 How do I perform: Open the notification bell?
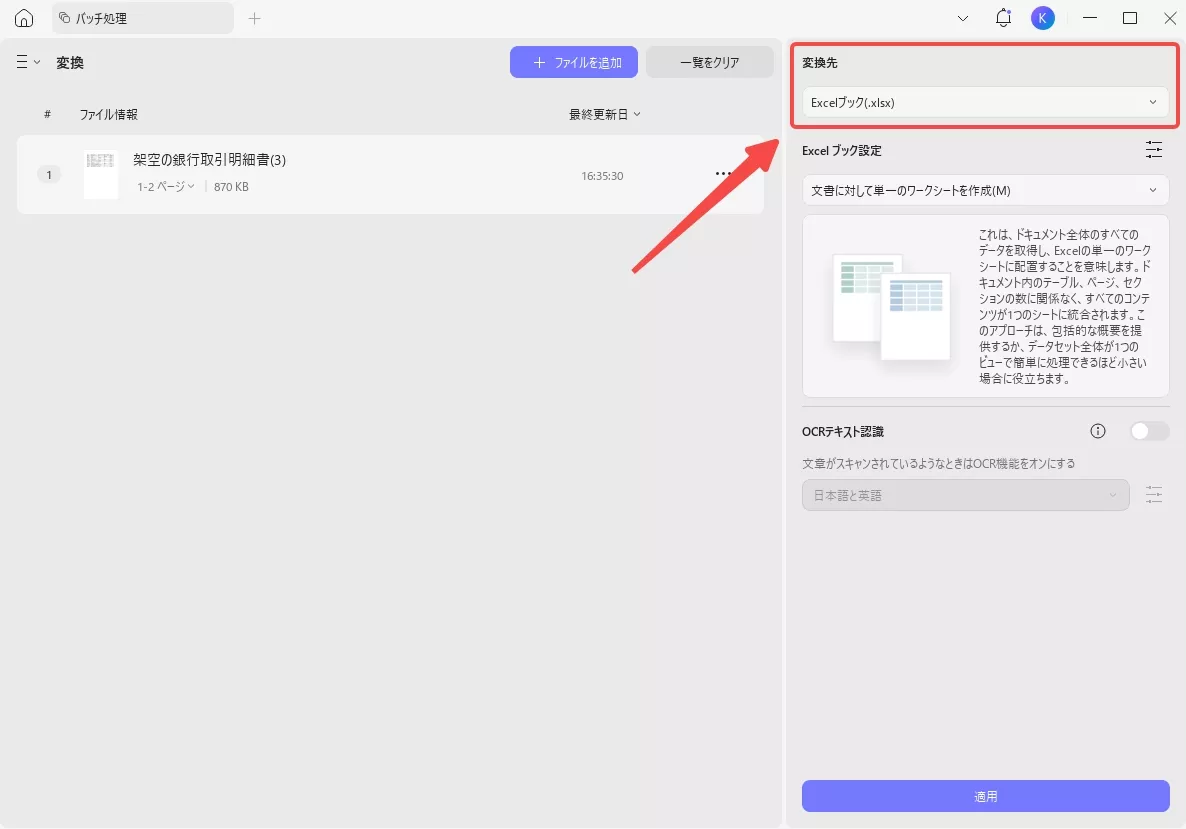1002,17
